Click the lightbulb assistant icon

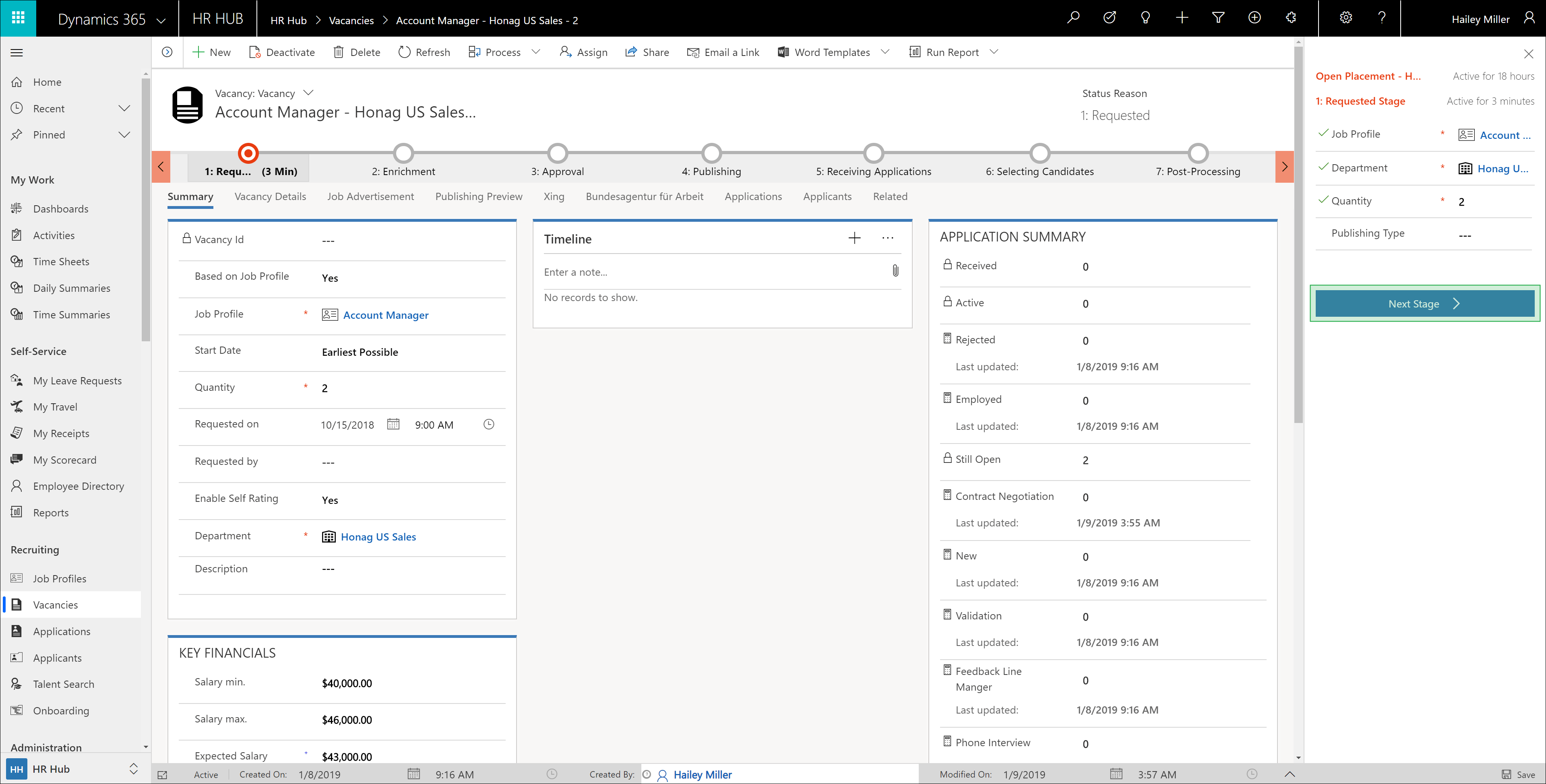click(x=1145, y=18)
